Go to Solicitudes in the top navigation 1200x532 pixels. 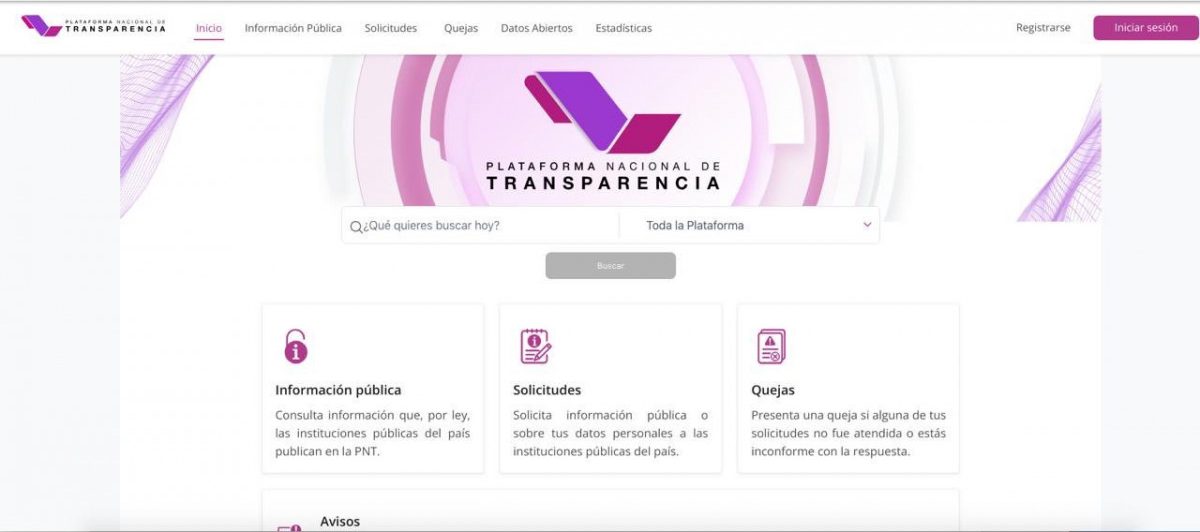(391, 28)
